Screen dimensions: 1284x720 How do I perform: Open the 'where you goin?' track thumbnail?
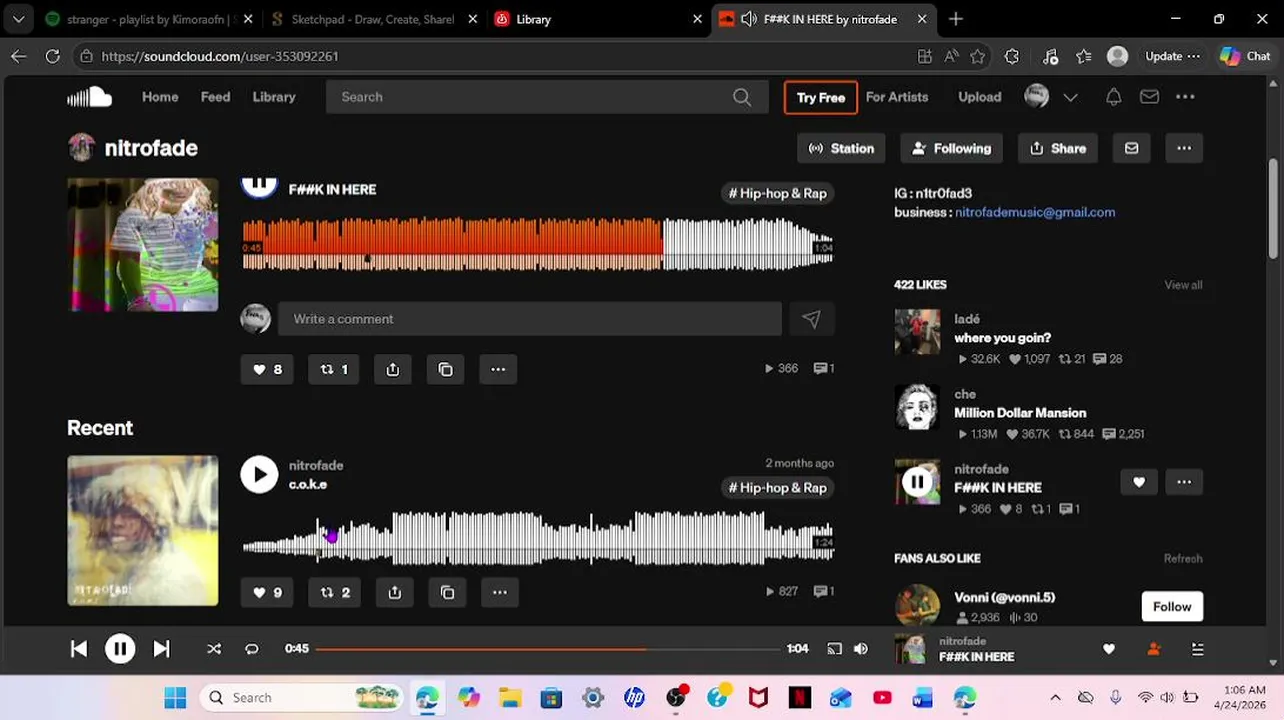pos(917,332)
